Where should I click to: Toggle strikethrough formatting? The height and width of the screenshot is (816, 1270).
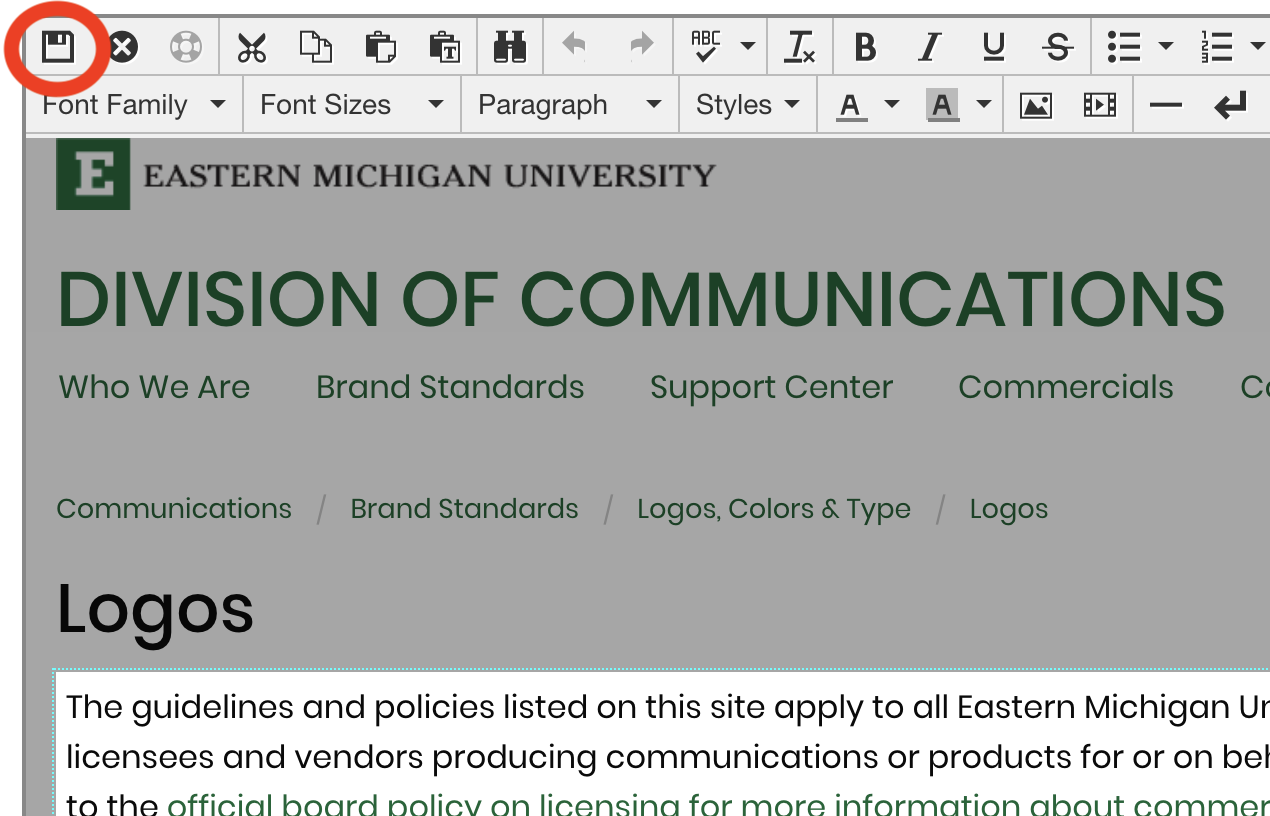tap(1057, 47)
